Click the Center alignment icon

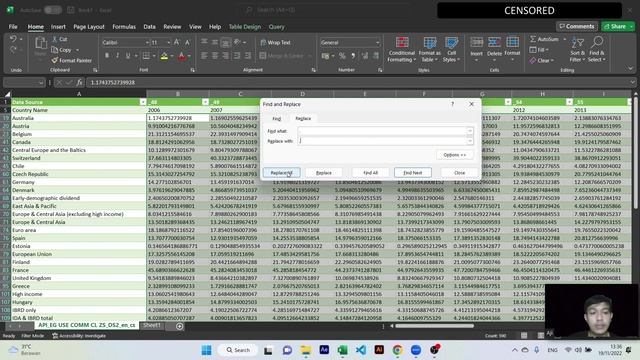pos(215,56)
